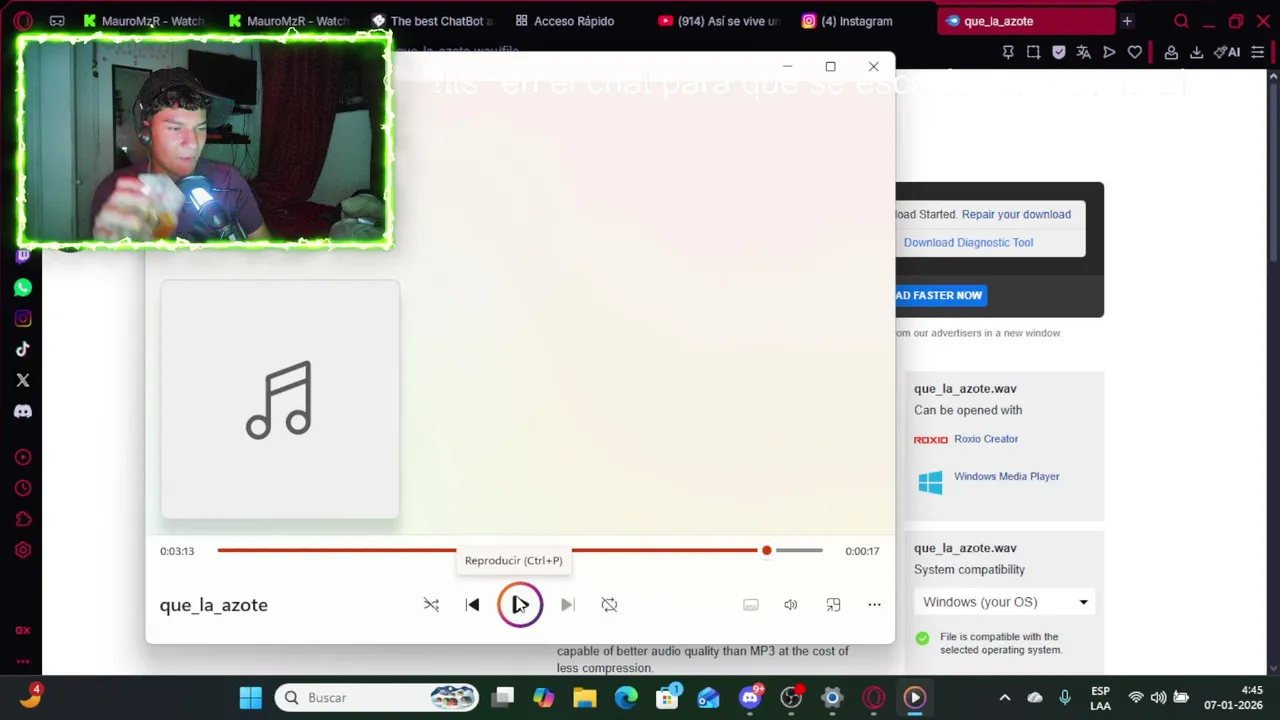Screen dimensions: 1280x720
Task: Click the pin icon in address bar
Action: tap(1008, 52)
